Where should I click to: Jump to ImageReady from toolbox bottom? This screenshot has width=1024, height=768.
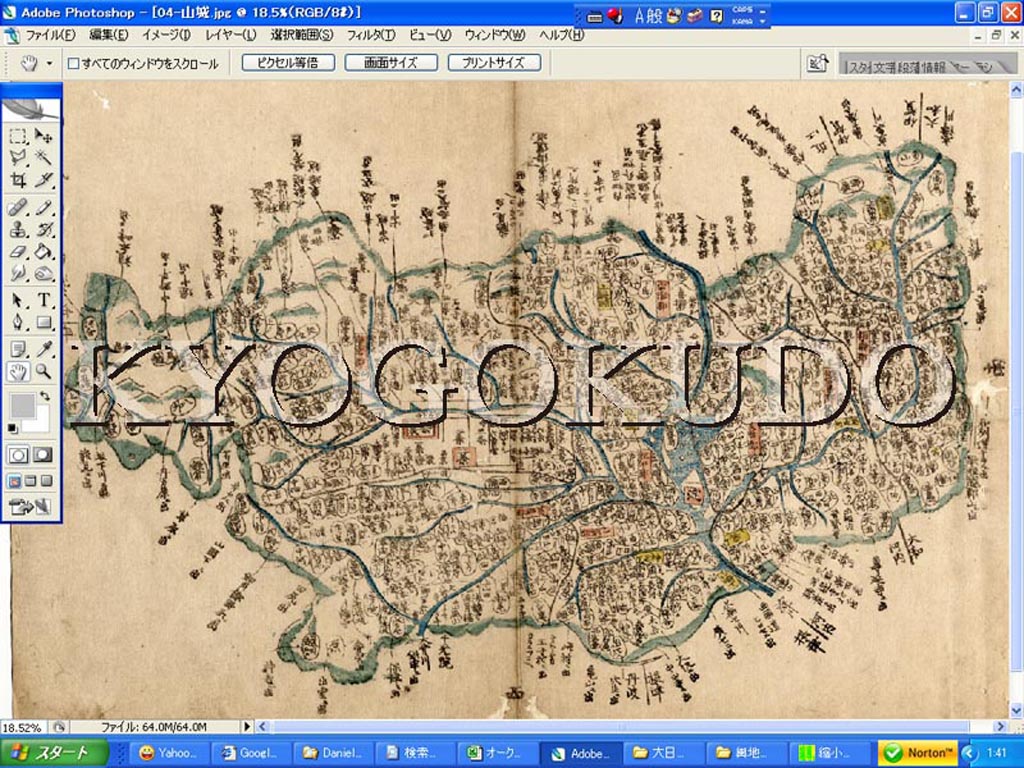point(30,506)
